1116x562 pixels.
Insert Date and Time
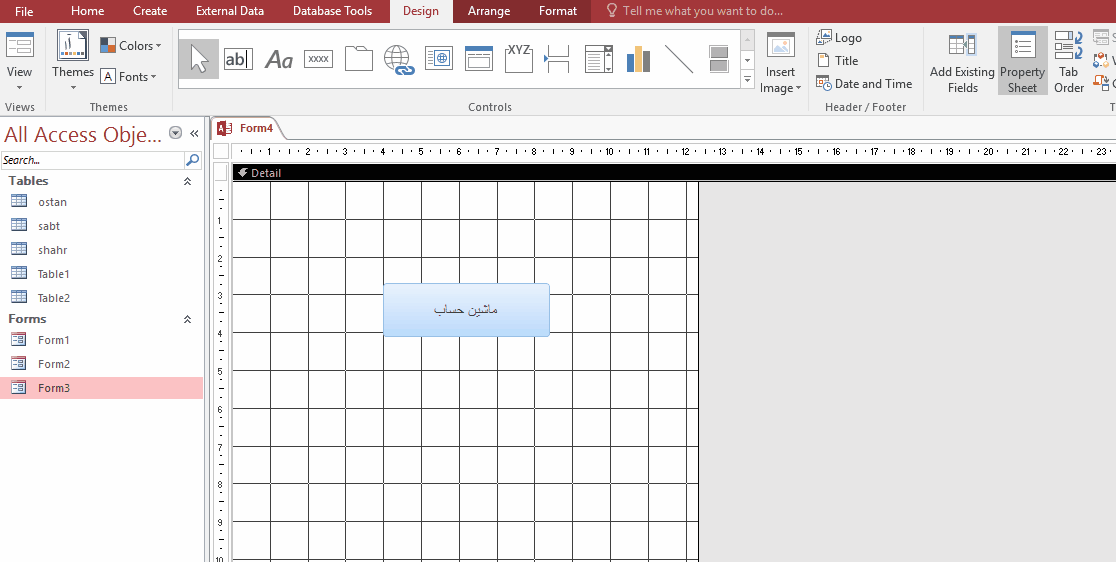click(x=864, y=83)
